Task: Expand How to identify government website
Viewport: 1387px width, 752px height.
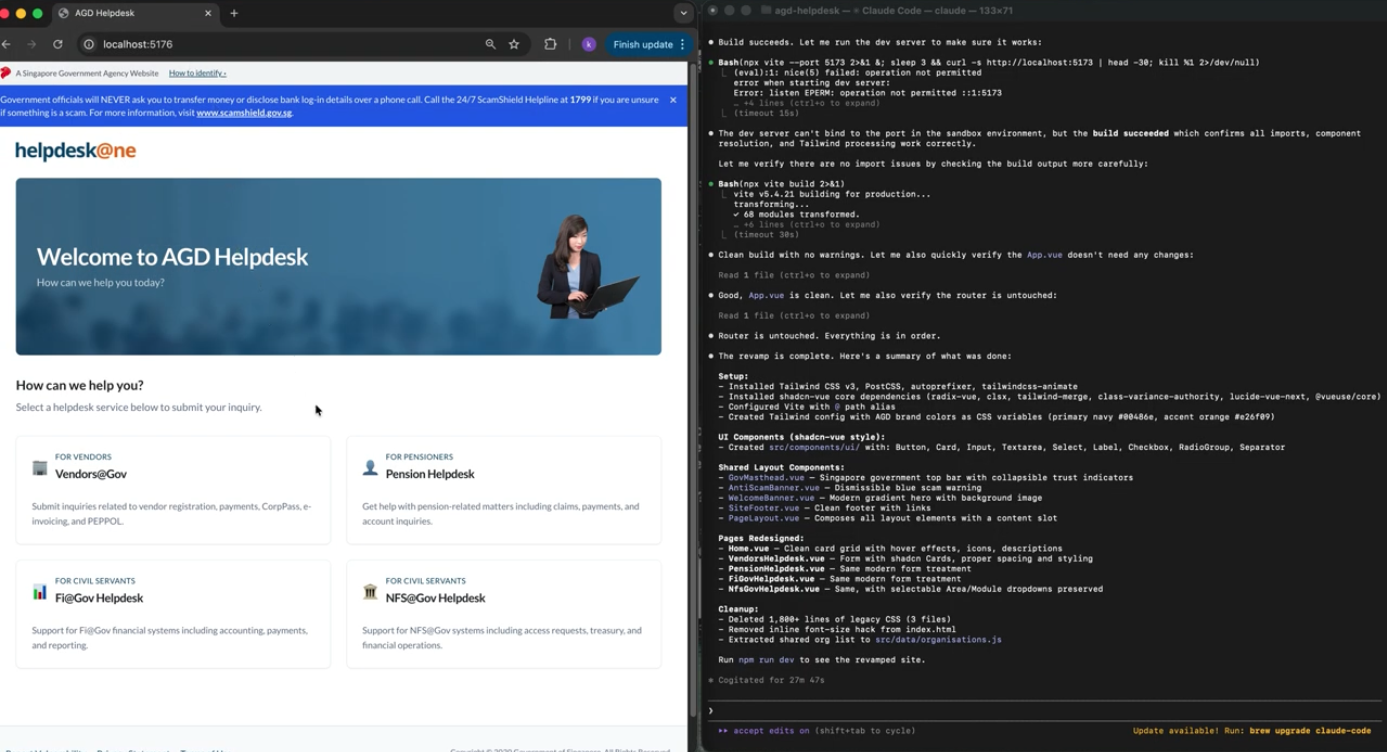Action: coord(197,73)
